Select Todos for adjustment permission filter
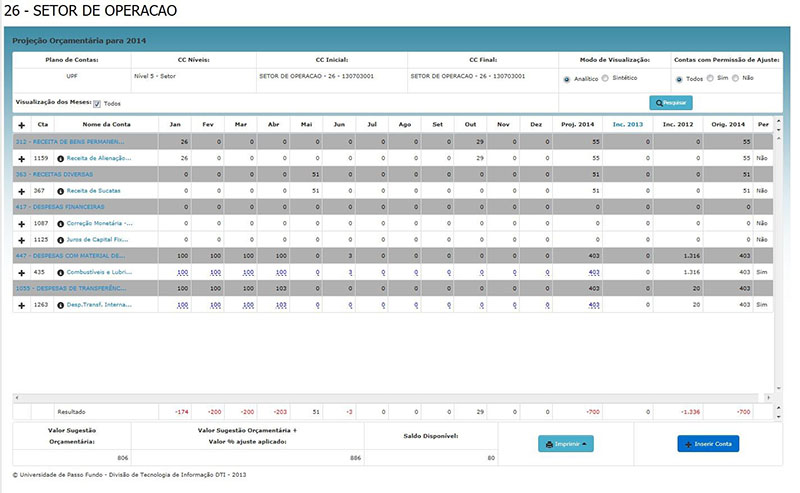The width and height of the screenshot is (800, 493). 679,80
